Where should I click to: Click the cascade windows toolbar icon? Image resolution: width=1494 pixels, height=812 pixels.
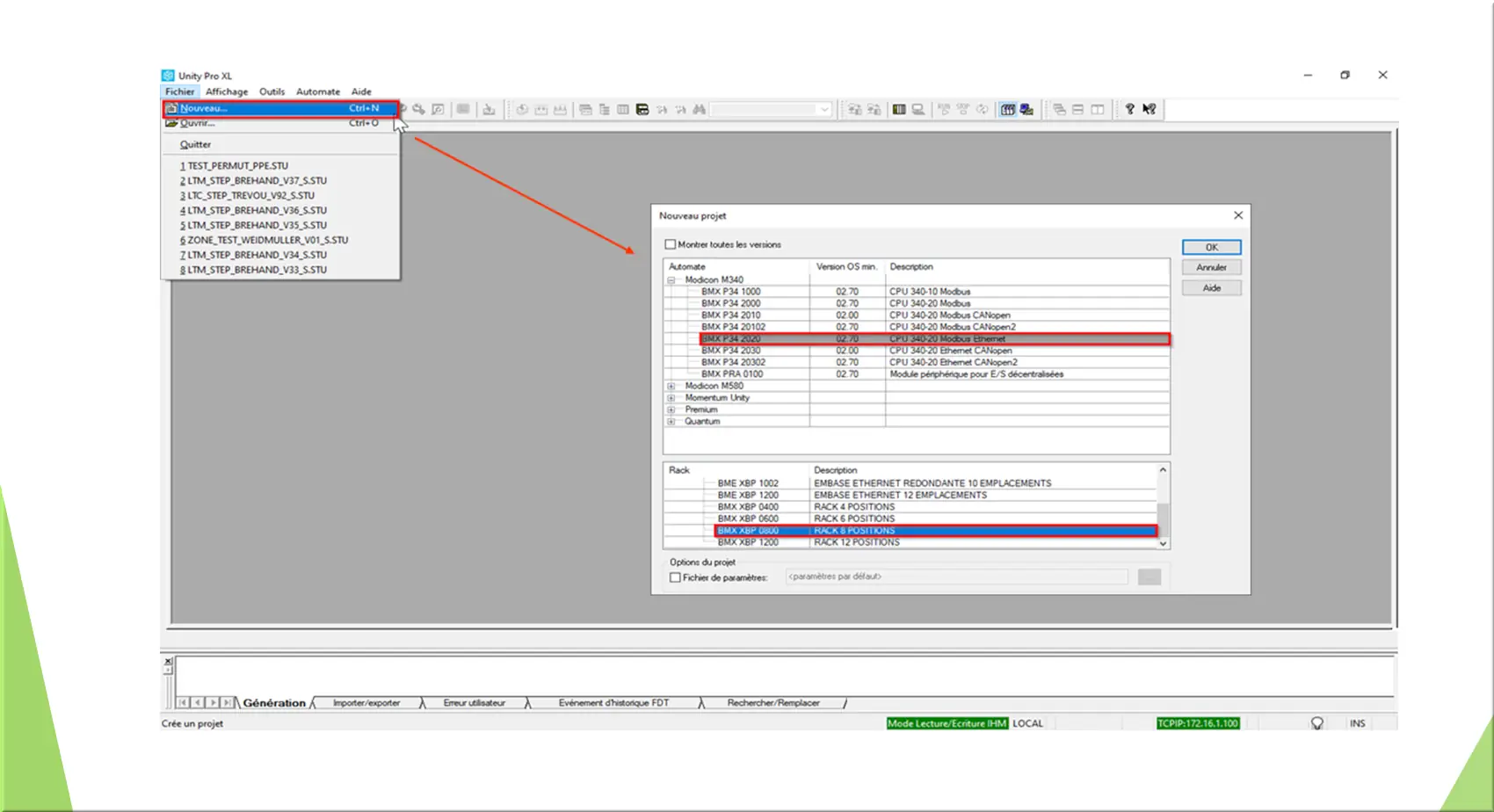1059,109
